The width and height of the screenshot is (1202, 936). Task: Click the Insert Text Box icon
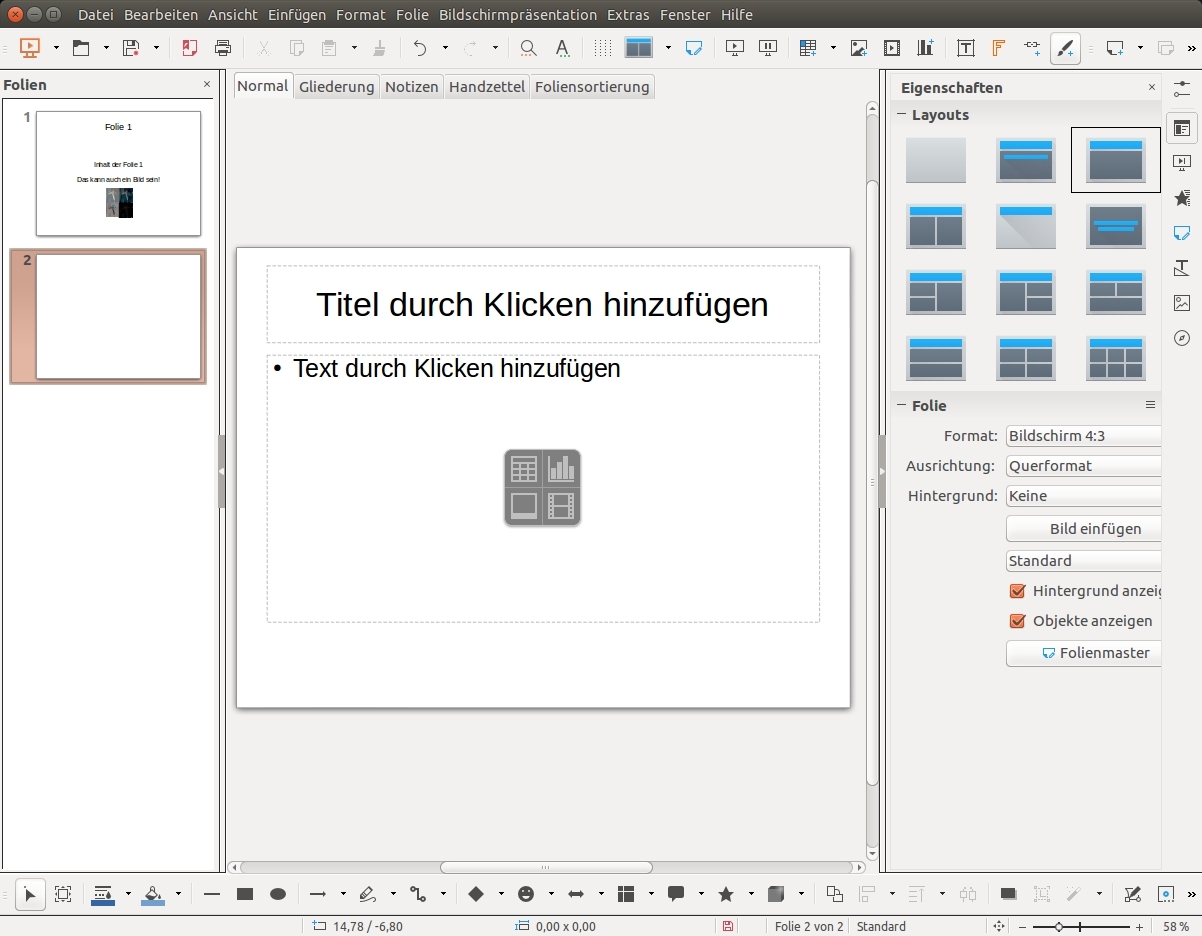965,48
